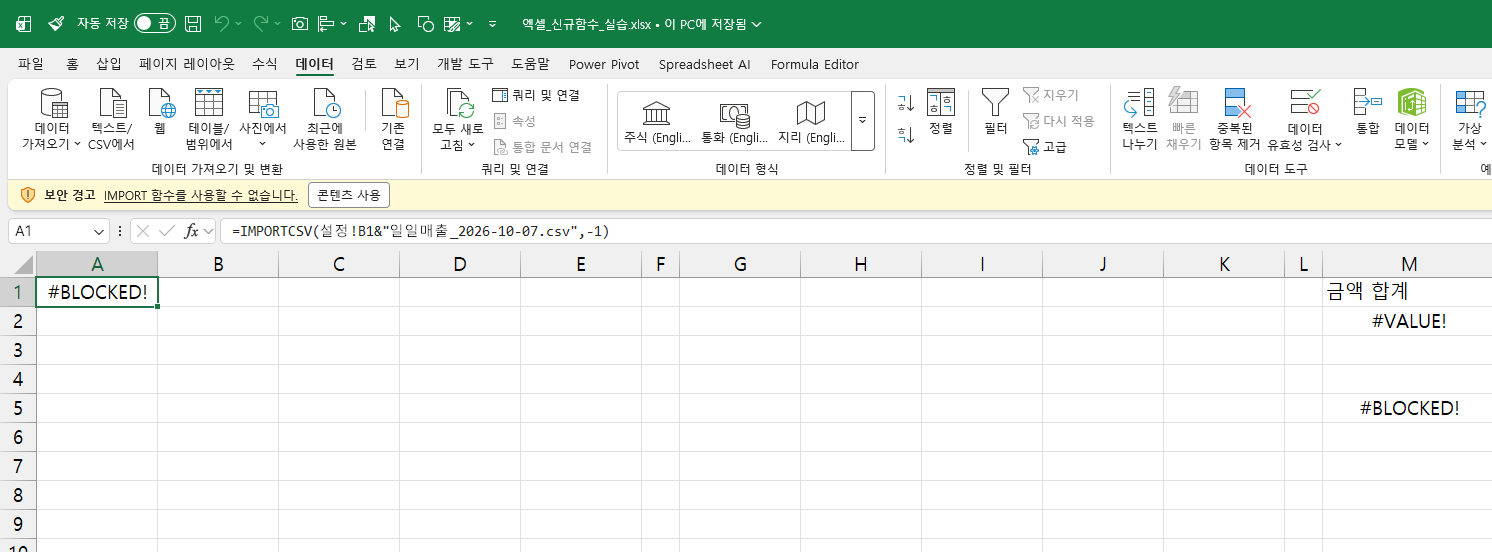The height and width of the screenshot is (552, 1492).
Task: Open the Power Pivot tab
Action: [x=604, y=64]
